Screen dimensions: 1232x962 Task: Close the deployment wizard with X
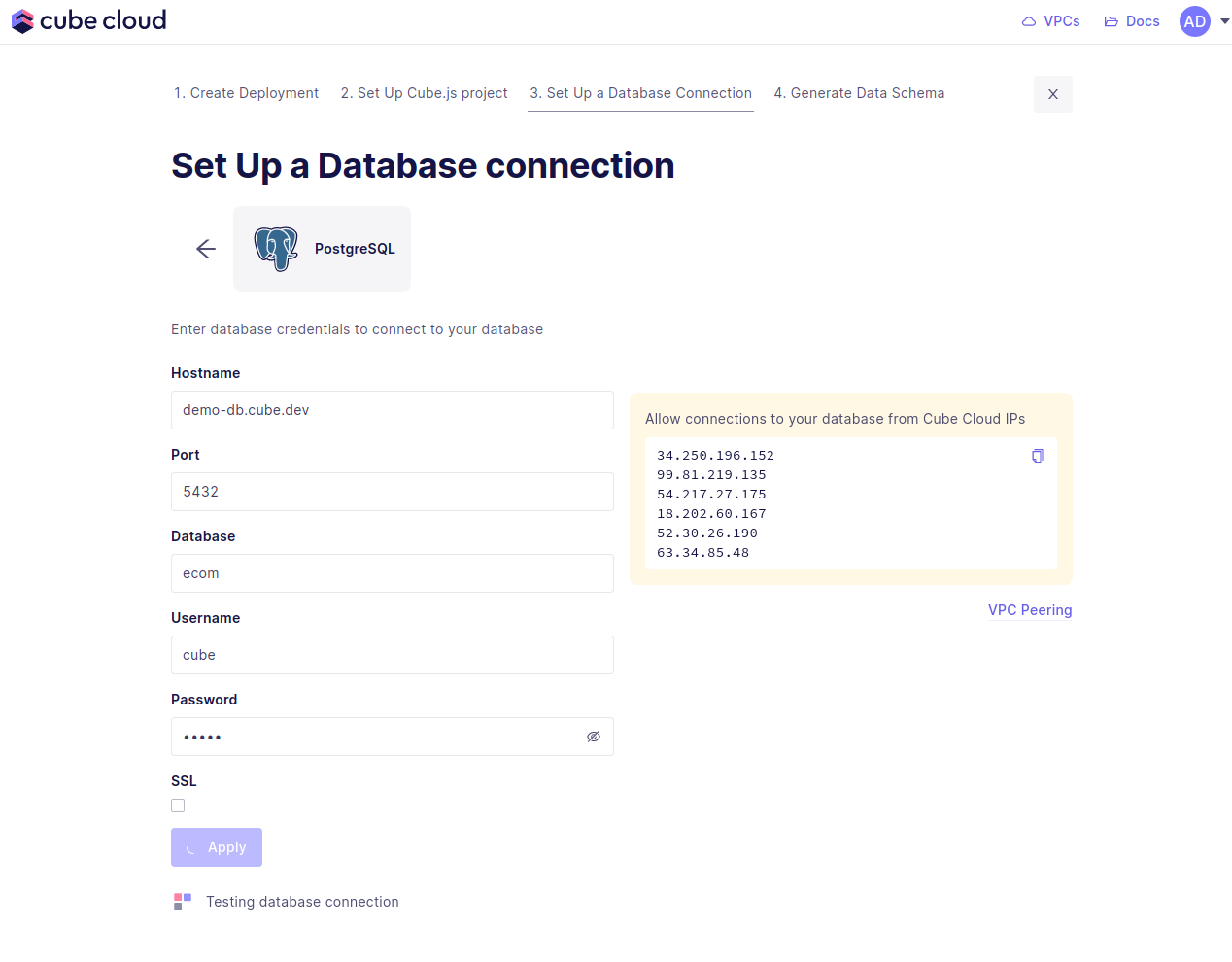point(1052,94)
